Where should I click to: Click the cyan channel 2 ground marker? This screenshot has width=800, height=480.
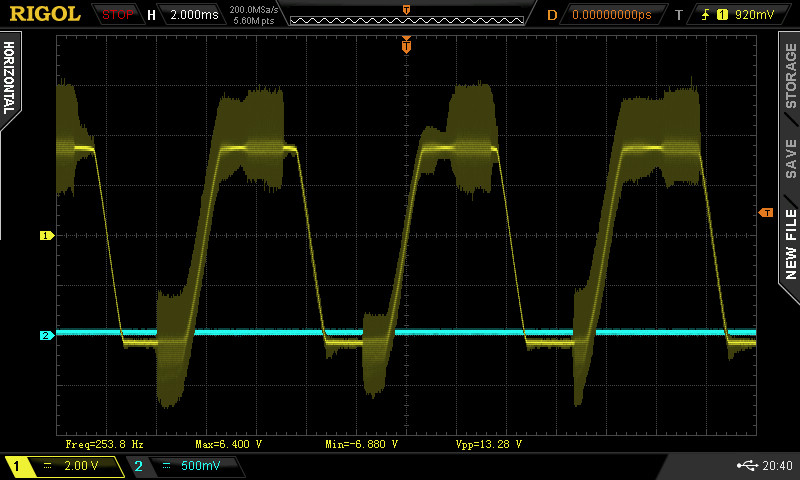point(45,336)
